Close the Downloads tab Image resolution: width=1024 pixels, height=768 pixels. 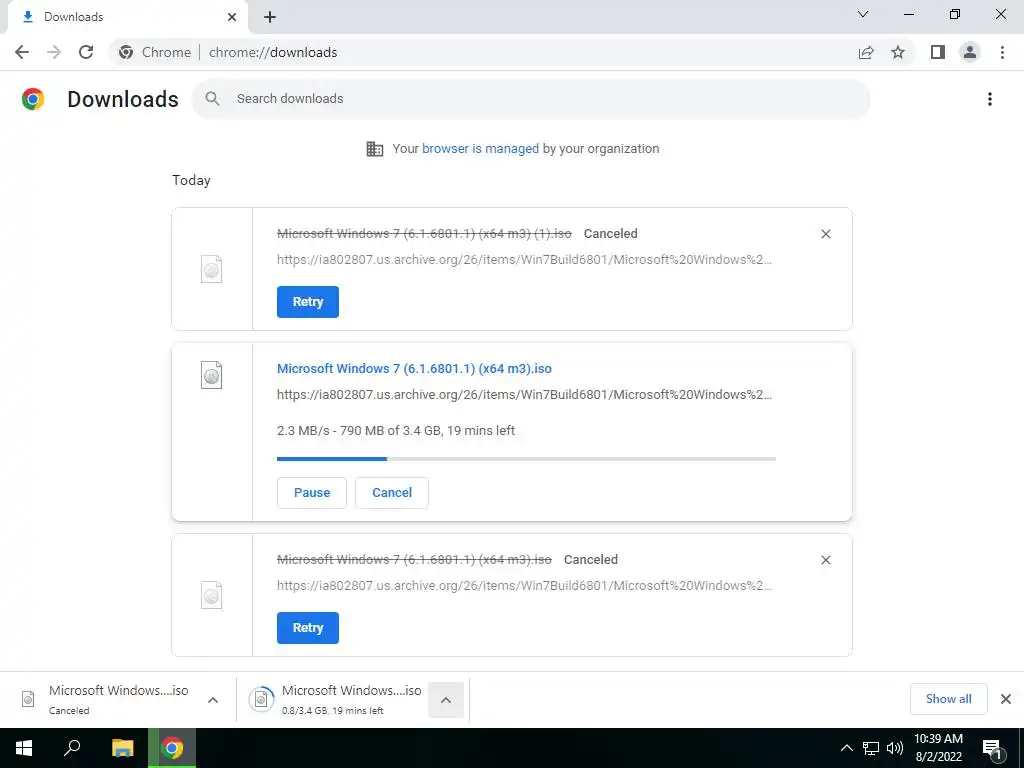tap(232, 17)
